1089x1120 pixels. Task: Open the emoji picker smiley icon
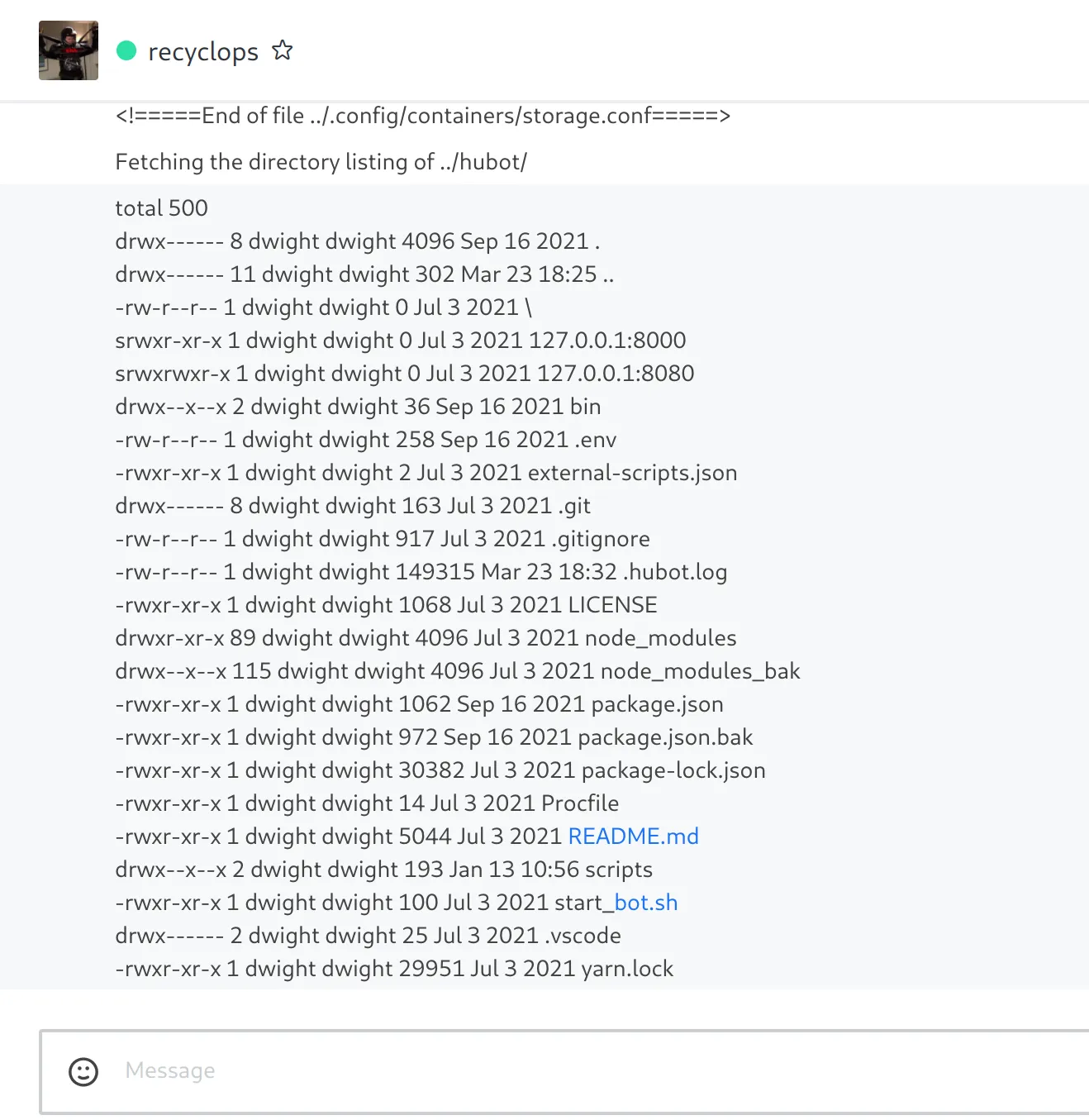83,1071
